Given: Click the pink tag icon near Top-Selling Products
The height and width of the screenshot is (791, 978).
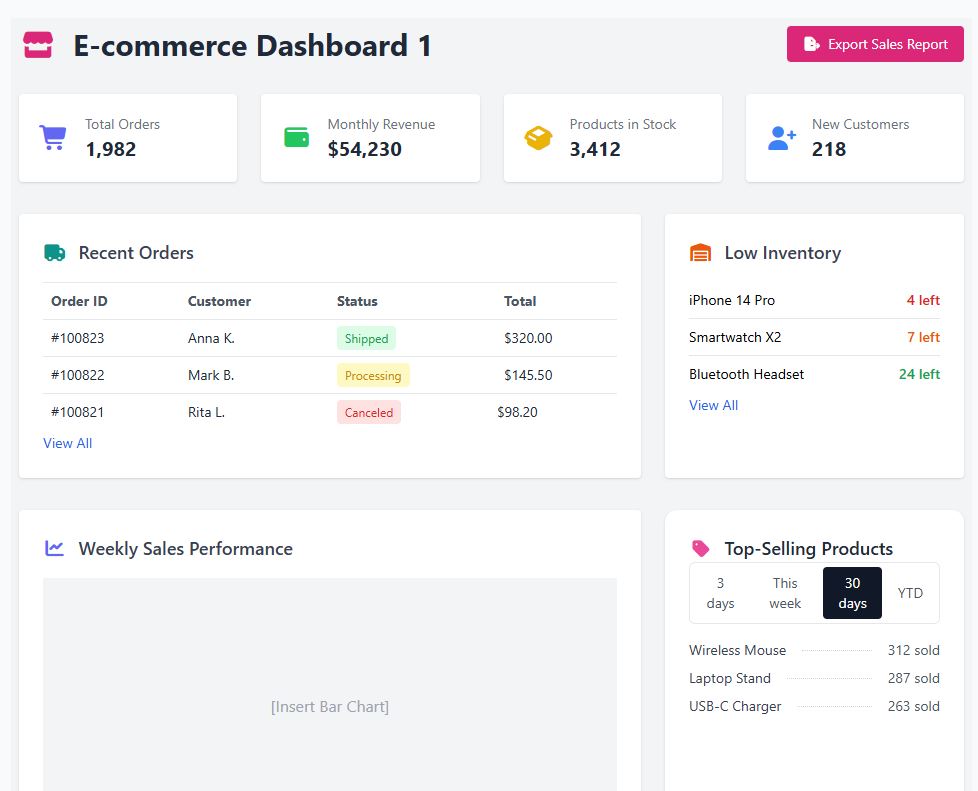Looking at the screenshot, I should click(x=700, y=548).
